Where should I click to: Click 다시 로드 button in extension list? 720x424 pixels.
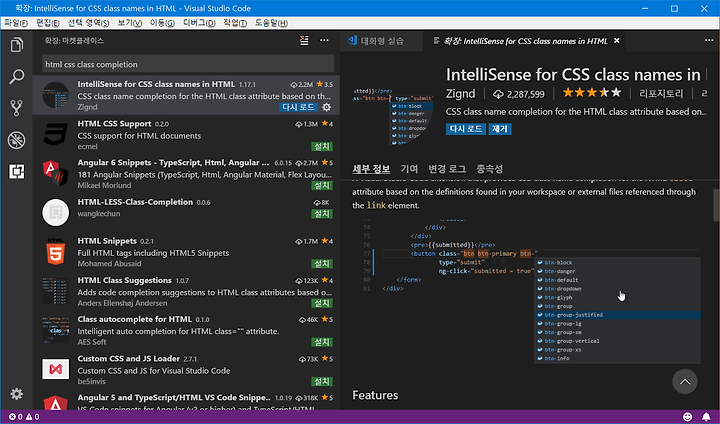[298, 107]
